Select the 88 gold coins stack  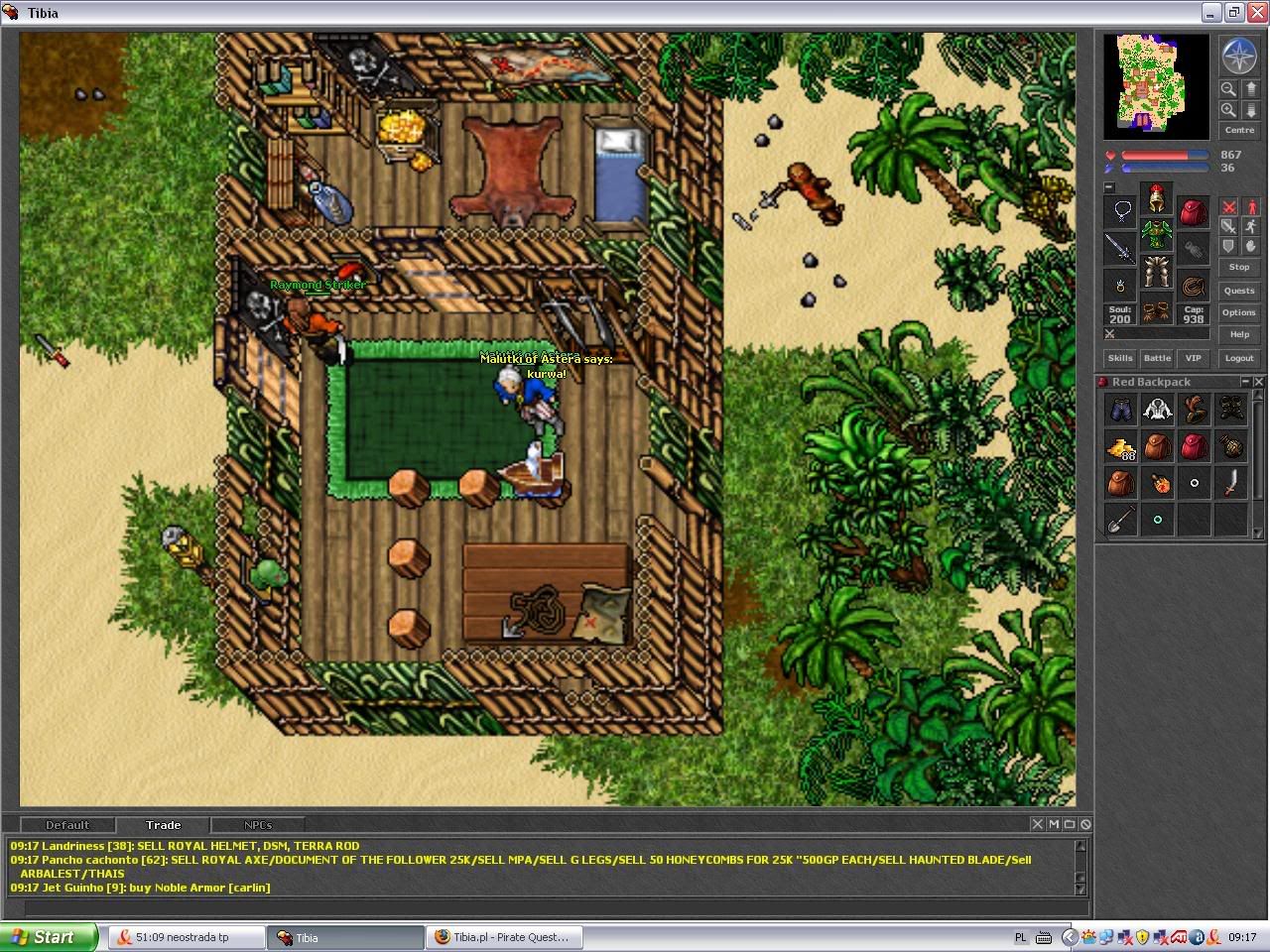click(x=1121, y=445)
